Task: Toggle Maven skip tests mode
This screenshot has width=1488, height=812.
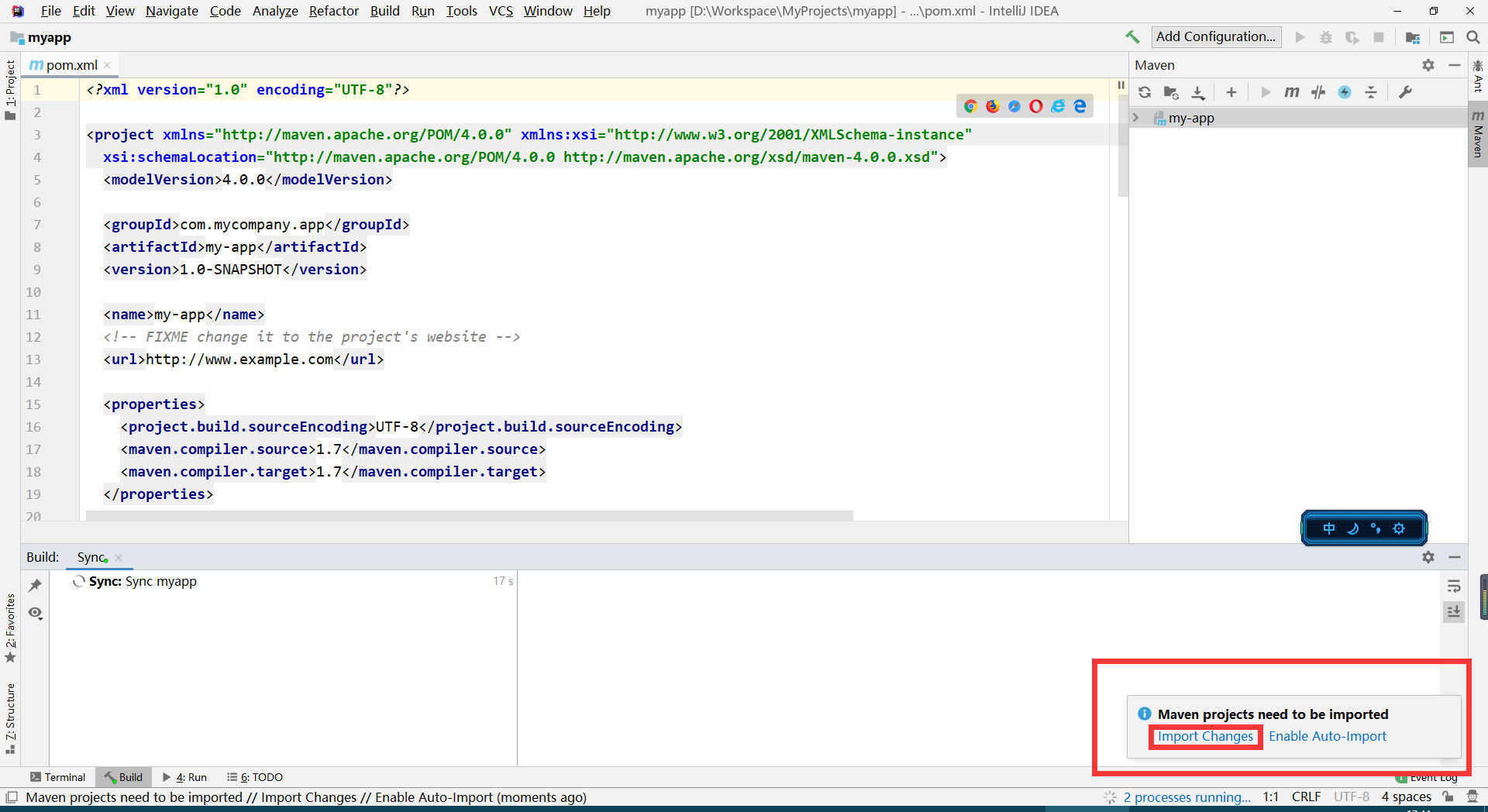Action: click(x=1345, y=92)
